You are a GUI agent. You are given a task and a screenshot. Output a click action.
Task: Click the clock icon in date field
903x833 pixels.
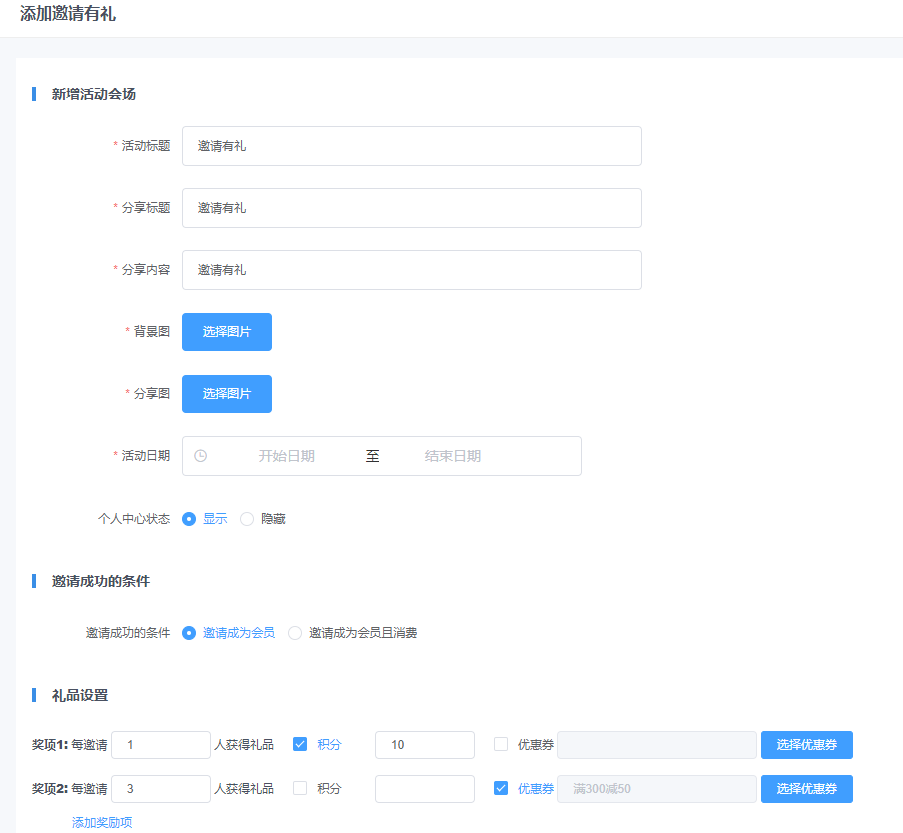200,456
